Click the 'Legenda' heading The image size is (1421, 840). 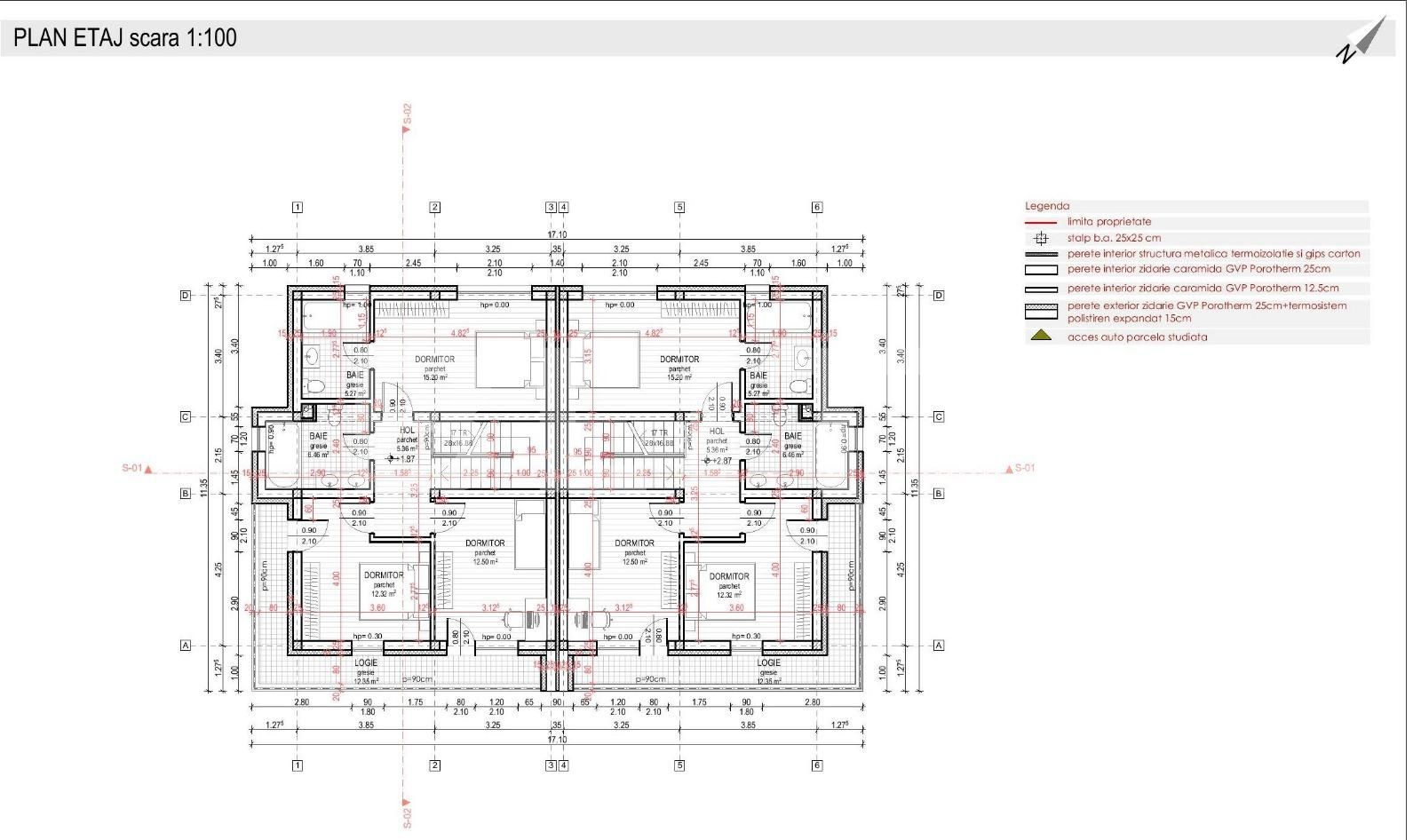pyautogui.click(x=1047, y=206)
